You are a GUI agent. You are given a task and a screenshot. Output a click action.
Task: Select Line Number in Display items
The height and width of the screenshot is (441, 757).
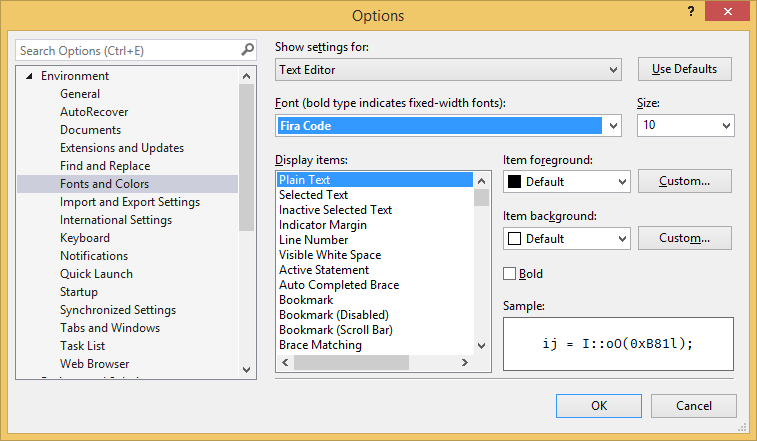pyautogui.click(x=313, y=240)
